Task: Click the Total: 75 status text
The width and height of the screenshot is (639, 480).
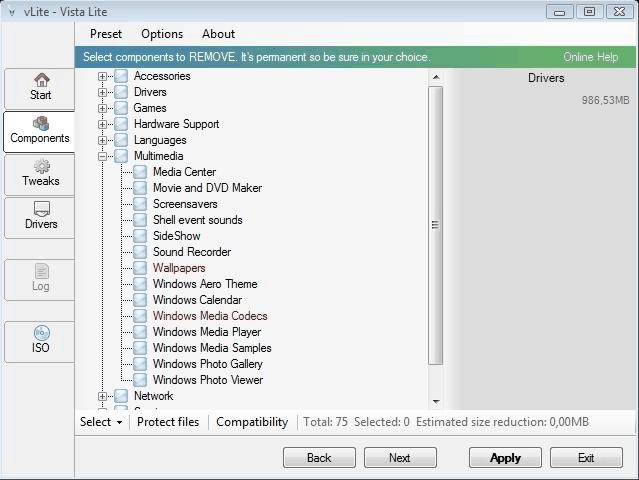Action: [x=325, y=422]
